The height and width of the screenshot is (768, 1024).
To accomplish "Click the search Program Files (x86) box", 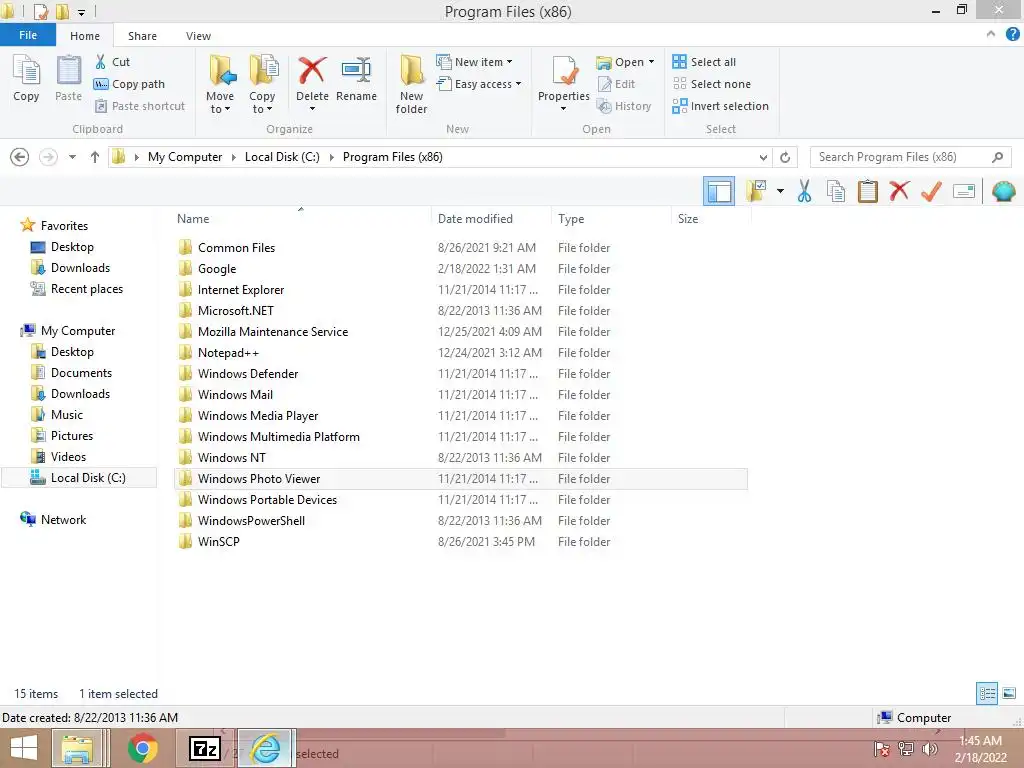I will [x=910, y=157].
